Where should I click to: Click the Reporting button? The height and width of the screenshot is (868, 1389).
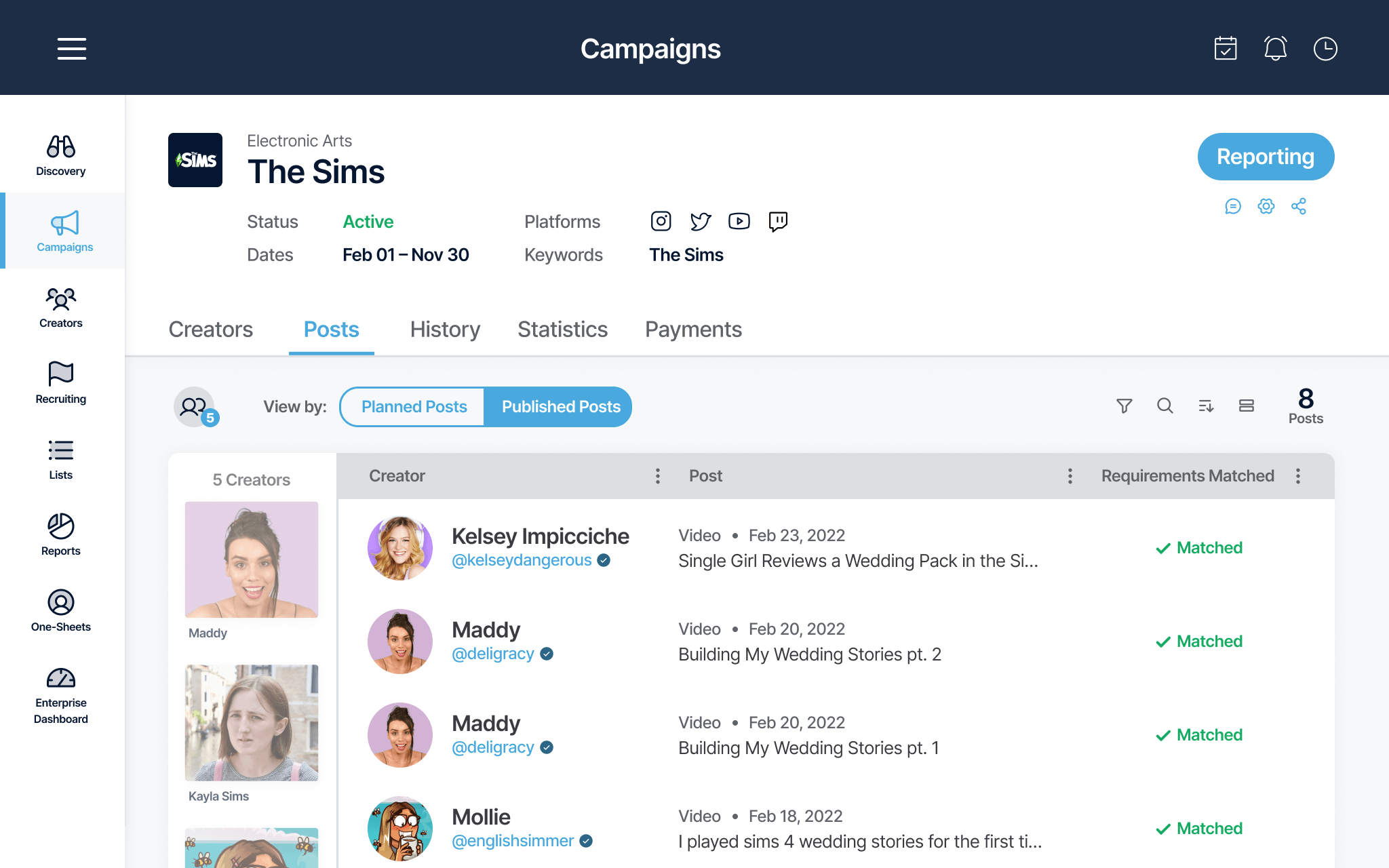[1266, 157]
